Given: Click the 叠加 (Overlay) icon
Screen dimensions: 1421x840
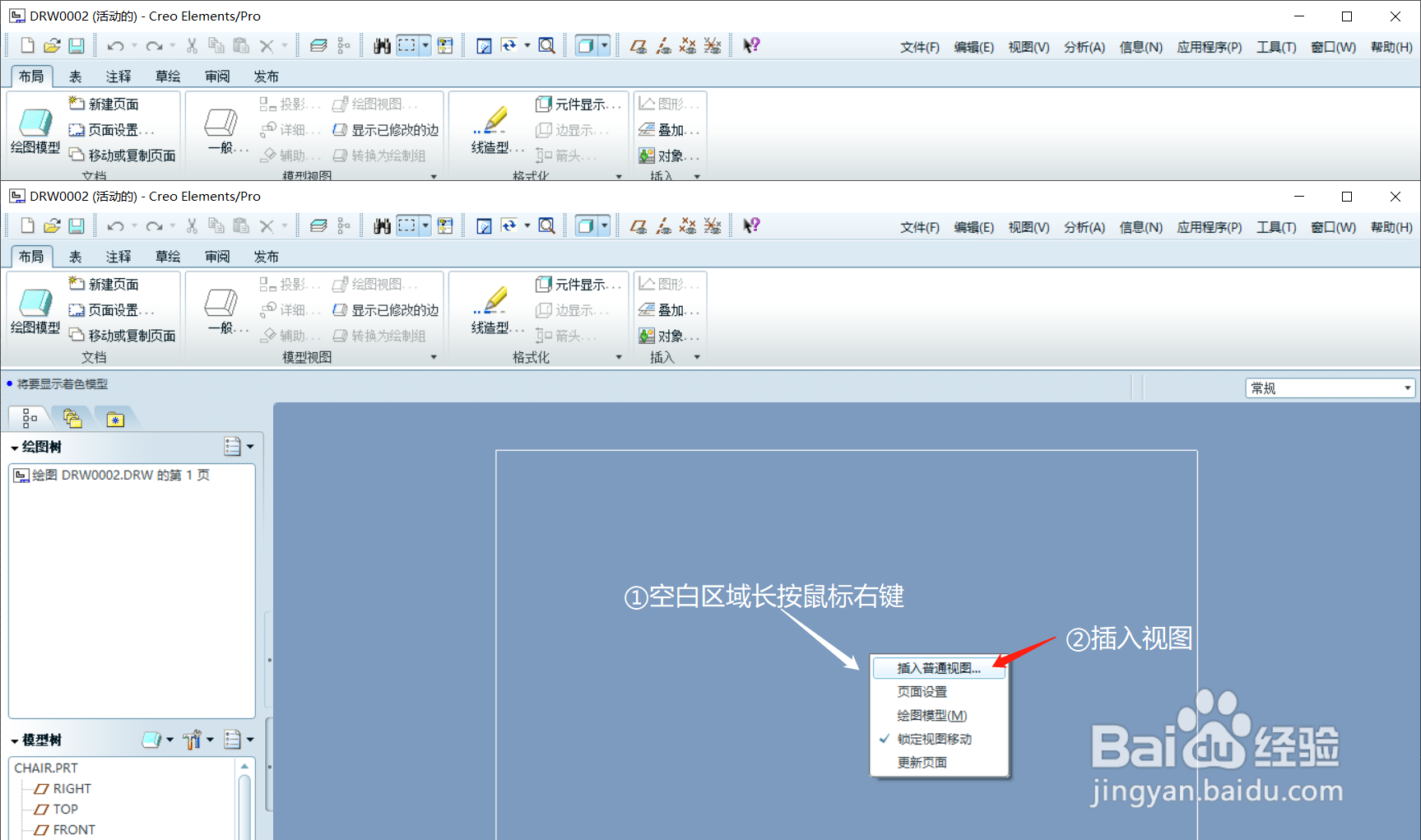Looking at the screenshot, I should (x=669, y=309).
